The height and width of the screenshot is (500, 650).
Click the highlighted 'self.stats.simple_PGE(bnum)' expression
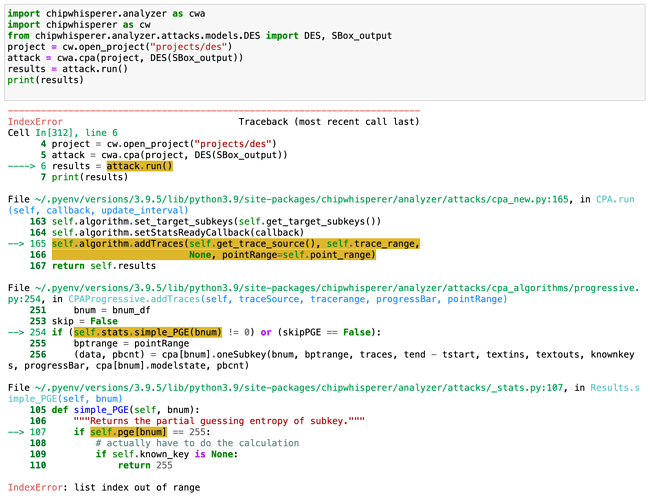coord(148,332)
